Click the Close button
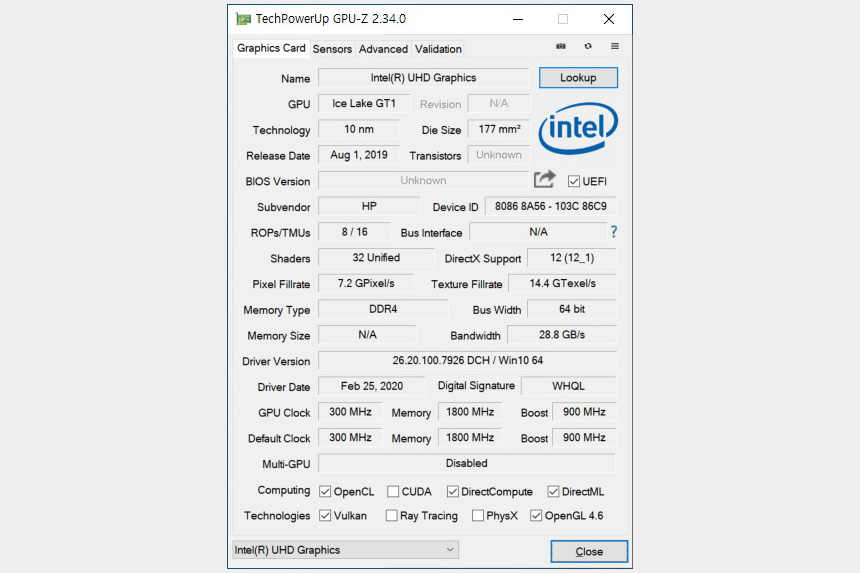This screenshot has width=860, height=573. pos(589,552)
